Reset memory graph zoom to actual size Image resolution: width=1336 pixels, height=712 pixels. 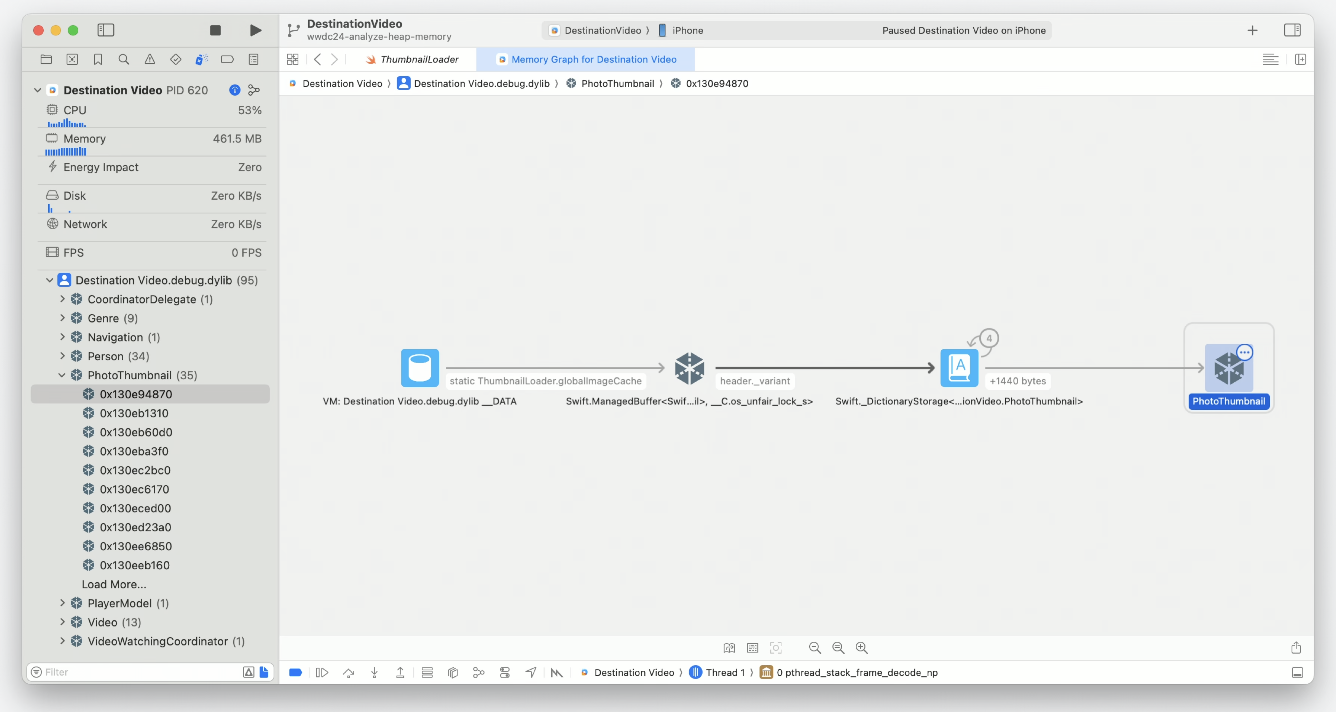[x=838, y=648]
